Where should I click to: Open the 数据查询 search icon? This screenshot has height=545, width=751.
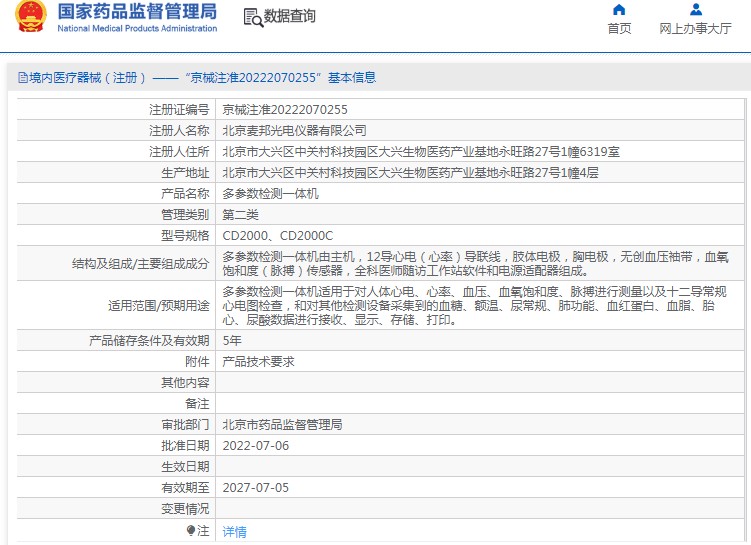point(253,18)
